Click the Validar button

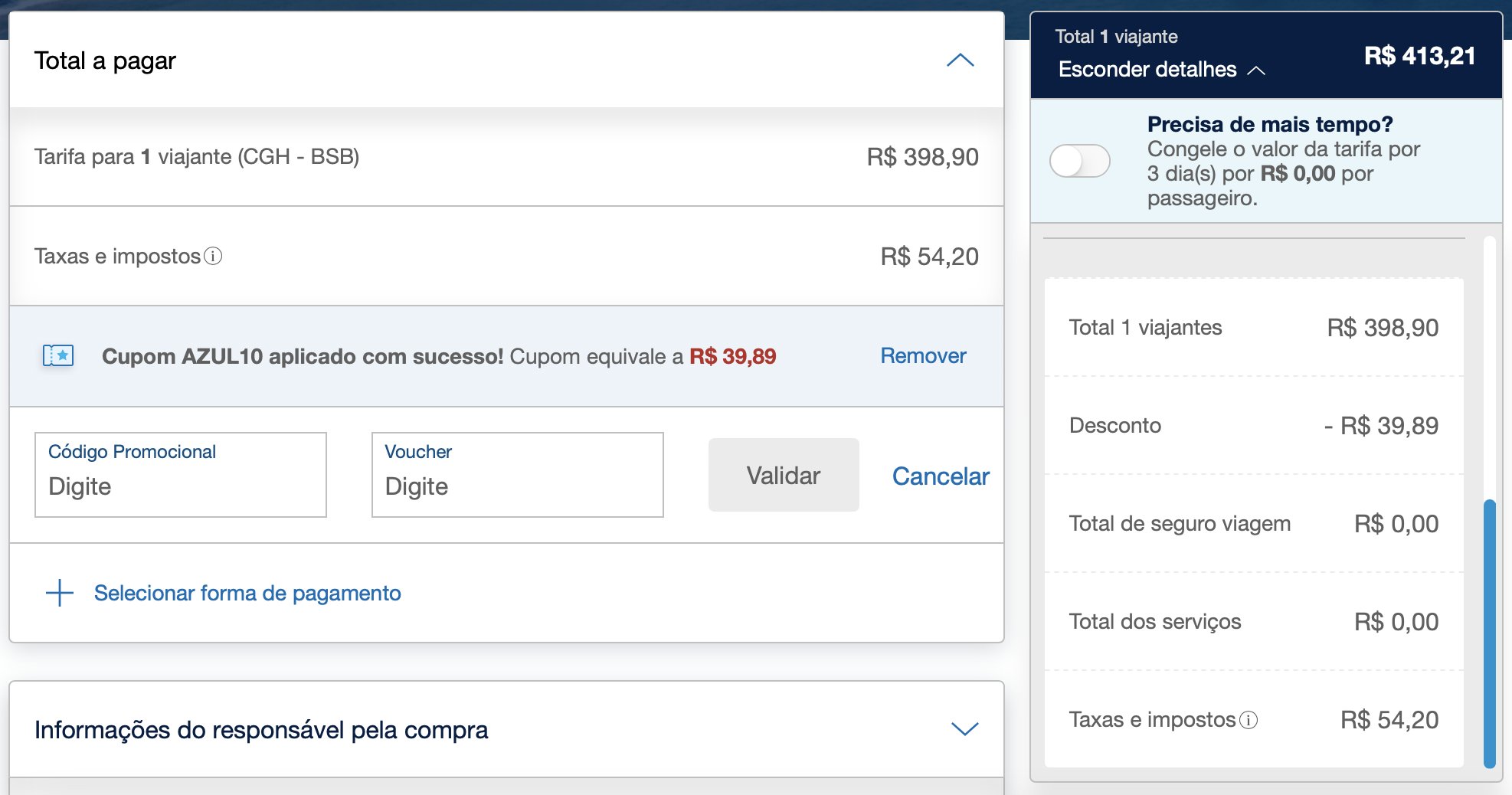tap(784, 475)
